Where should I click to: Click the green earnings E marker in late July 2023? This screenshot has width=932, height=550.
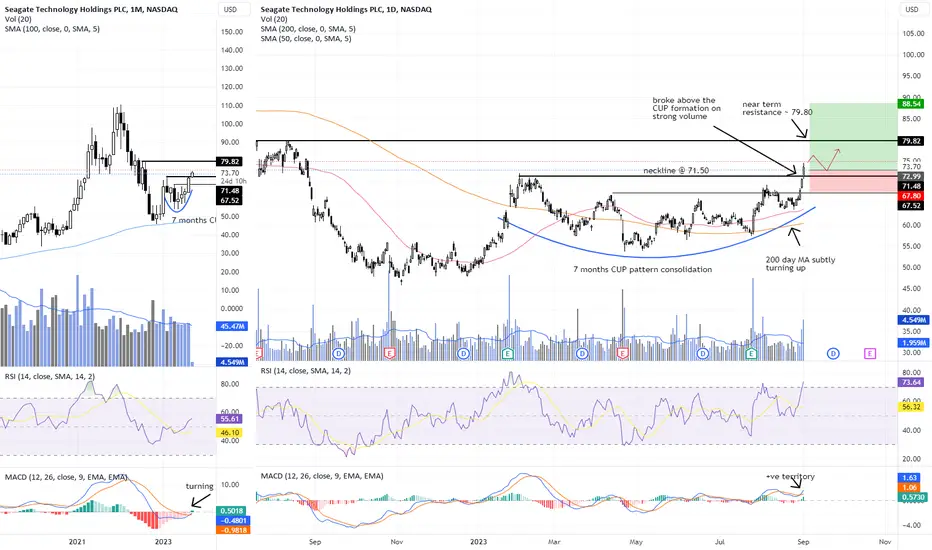click(x=751, y=353)
